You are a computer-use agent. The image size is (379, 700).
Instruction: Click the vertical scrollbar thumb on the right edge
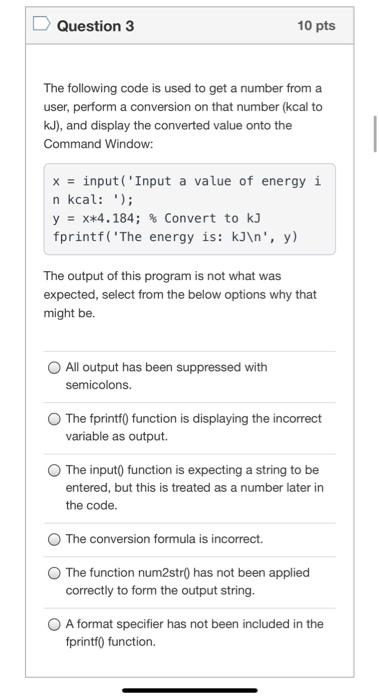(375, 134)
